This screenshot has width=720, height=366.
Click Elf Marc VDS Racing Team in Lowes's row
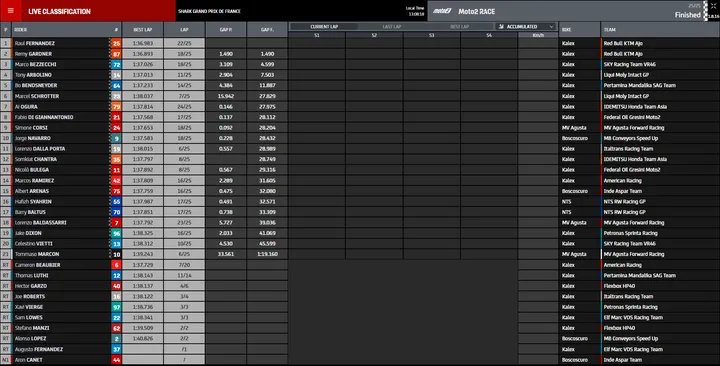(x=633, y=318)
